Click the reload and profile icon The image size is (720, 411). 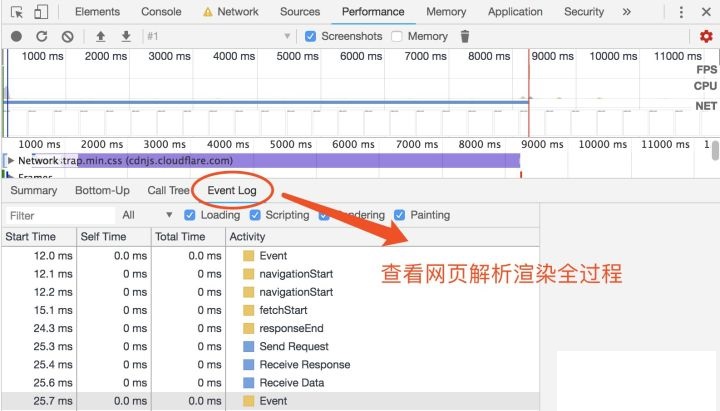tap(42, 36)
